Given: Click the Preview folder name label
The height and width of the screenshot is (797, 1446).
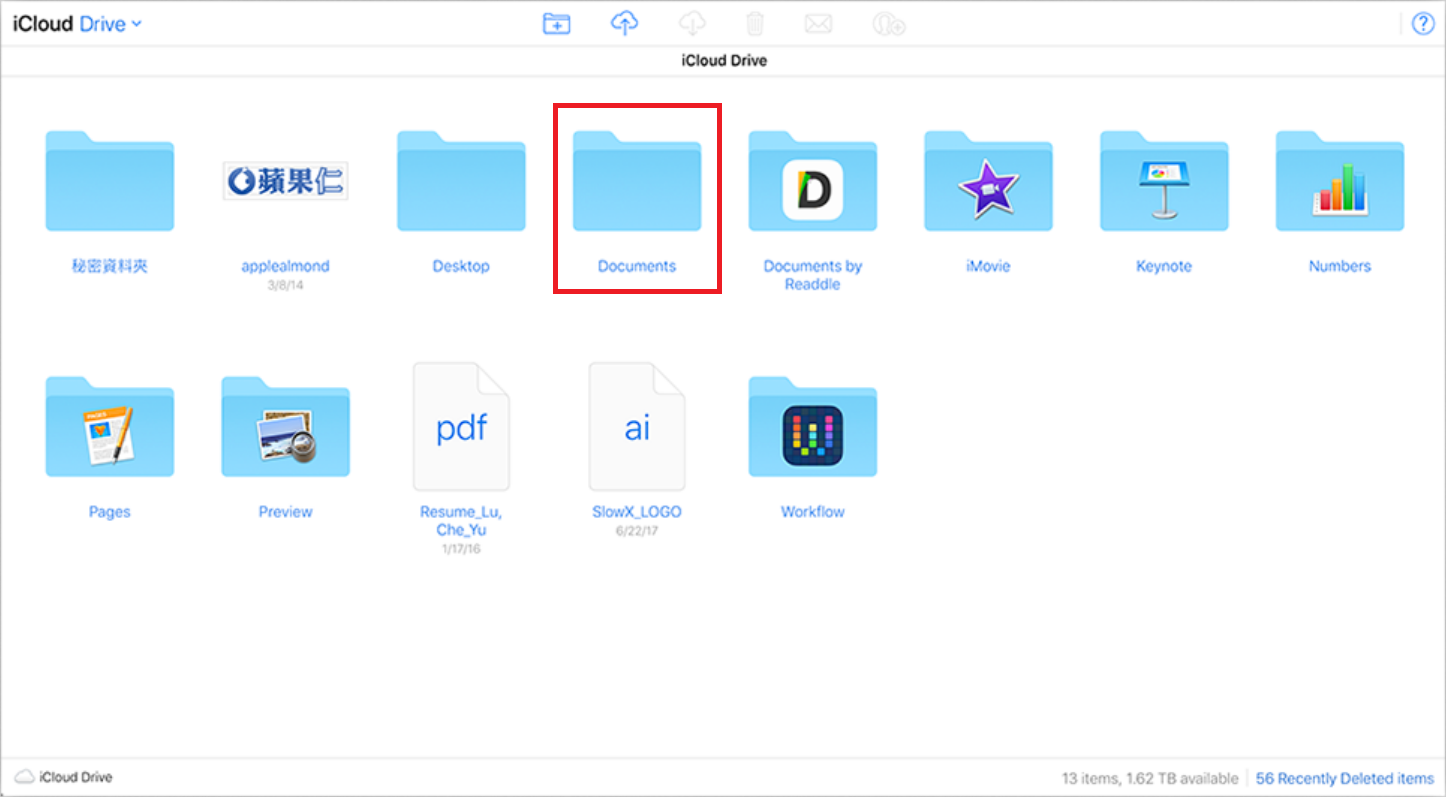Looking at the screenshot, I should pos(286,512).
